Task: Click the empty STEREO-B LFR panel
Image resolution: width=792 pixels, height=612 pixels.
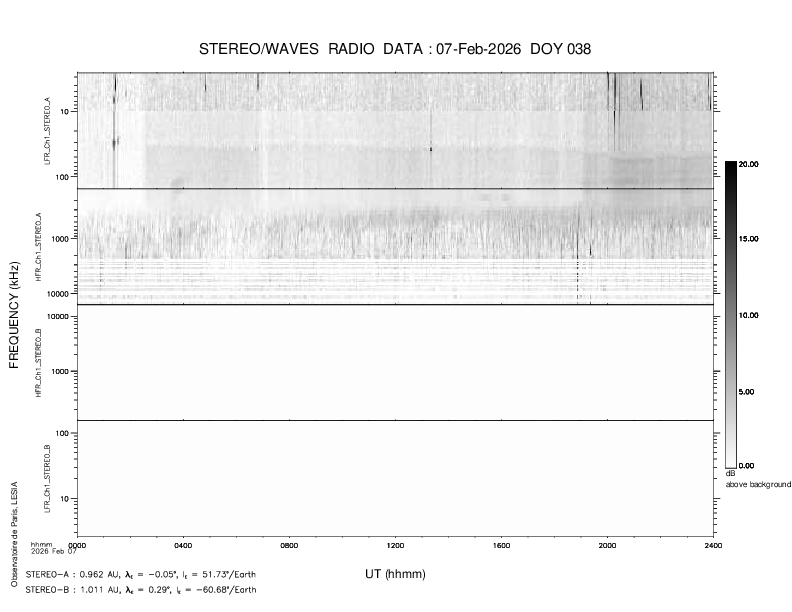Action: coord(395,478)
